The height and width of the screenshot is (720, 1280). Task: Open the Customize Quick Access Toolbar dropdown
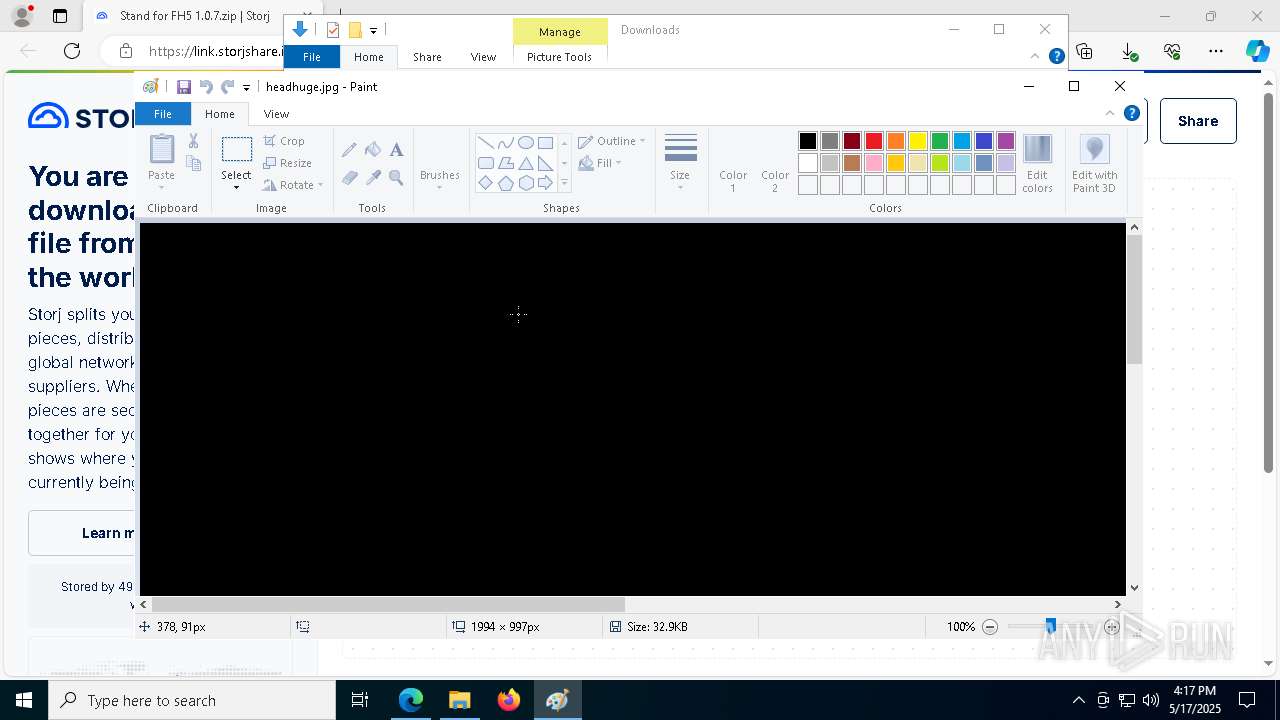[x=246, y=88]
